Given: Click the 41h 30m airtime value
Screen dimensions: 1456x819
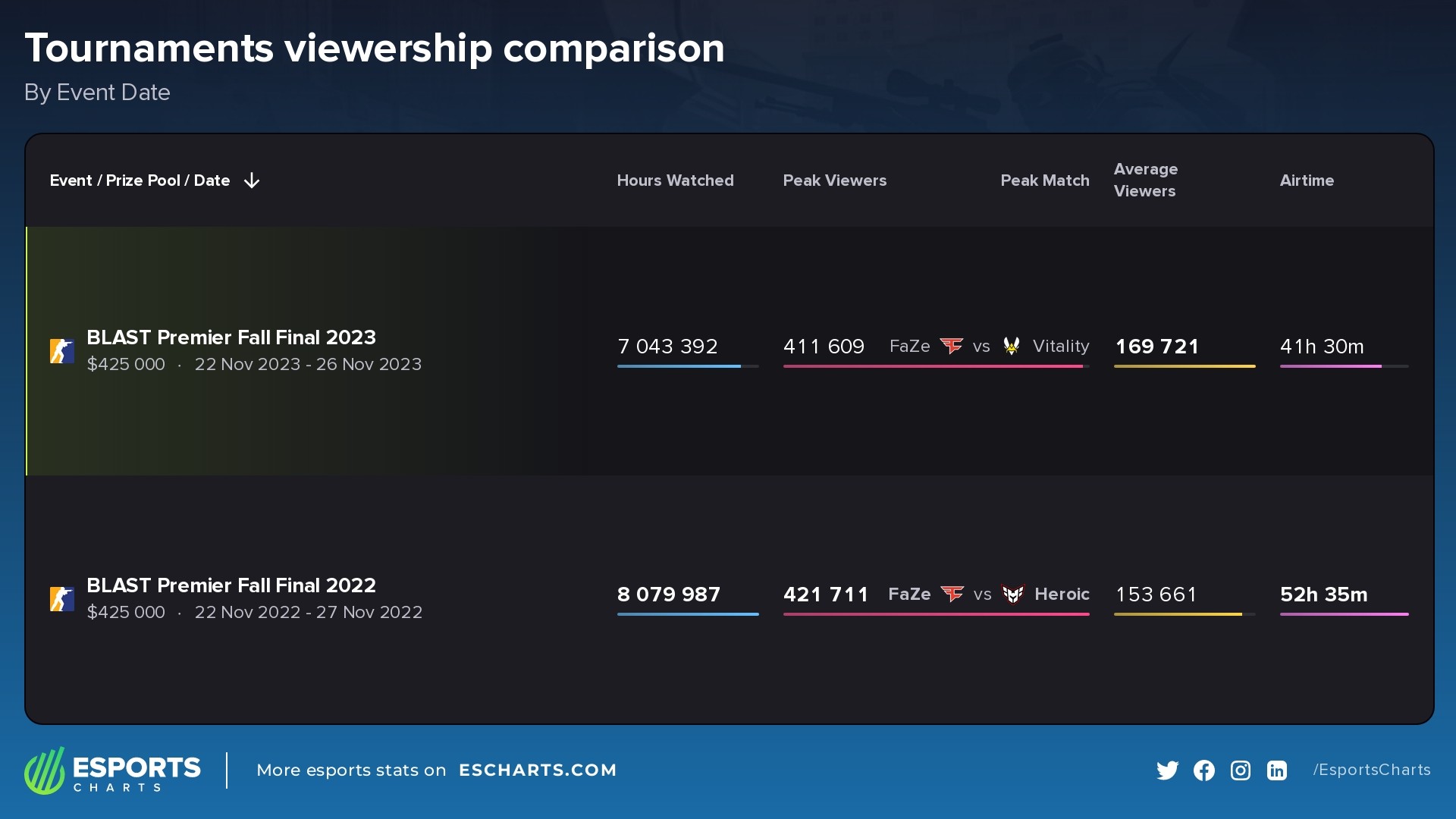Looking at the screenshot, I should point(1322,347).
